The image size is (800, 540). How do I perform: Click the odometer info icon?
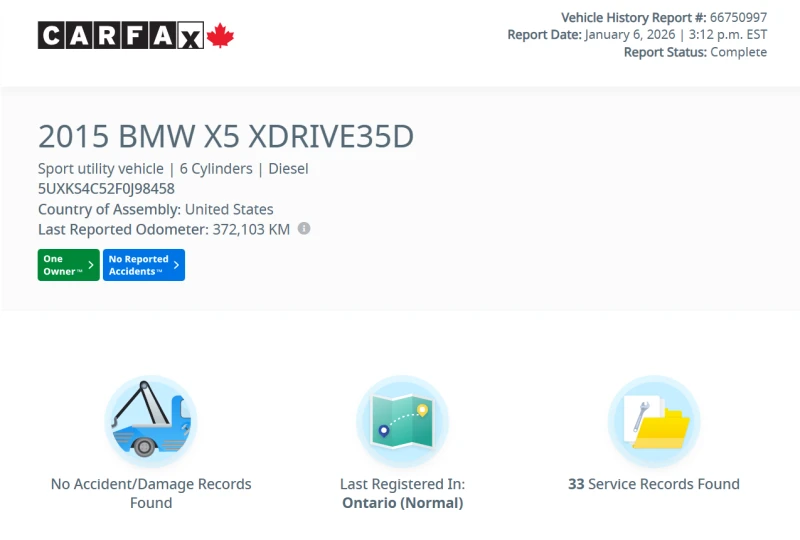point(304,228)
